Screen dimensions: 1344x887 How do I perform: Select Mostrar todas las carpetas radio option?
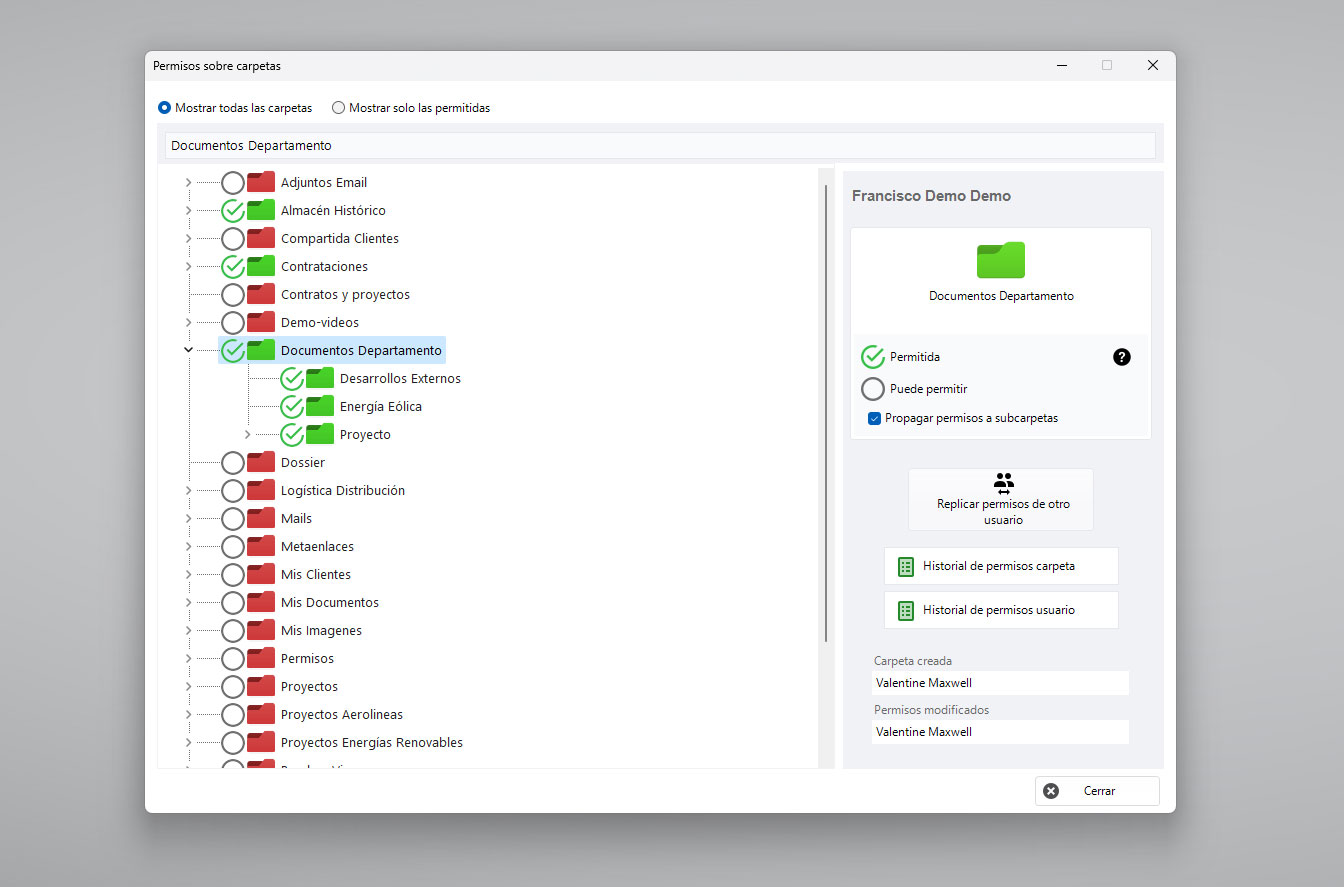[x=164, y=108]
